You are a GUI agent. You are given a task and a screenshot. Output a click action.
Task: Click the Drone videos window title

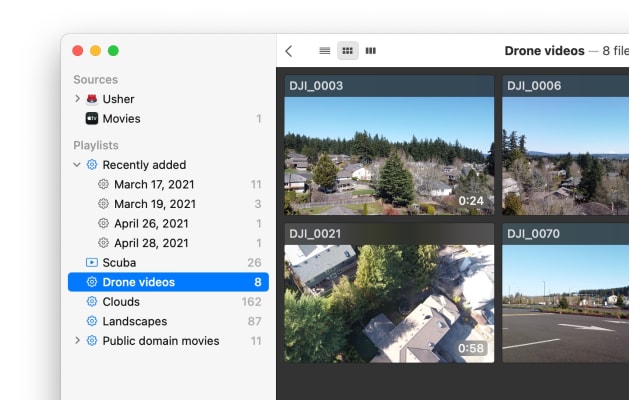click(x=544, y=51)
